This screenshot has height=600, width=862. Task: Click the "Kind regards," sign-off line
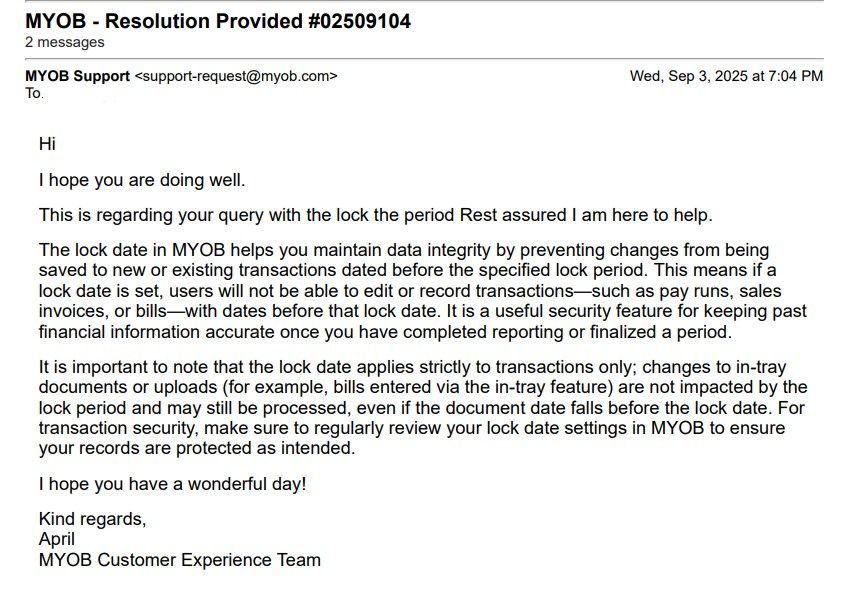[92, 519]
